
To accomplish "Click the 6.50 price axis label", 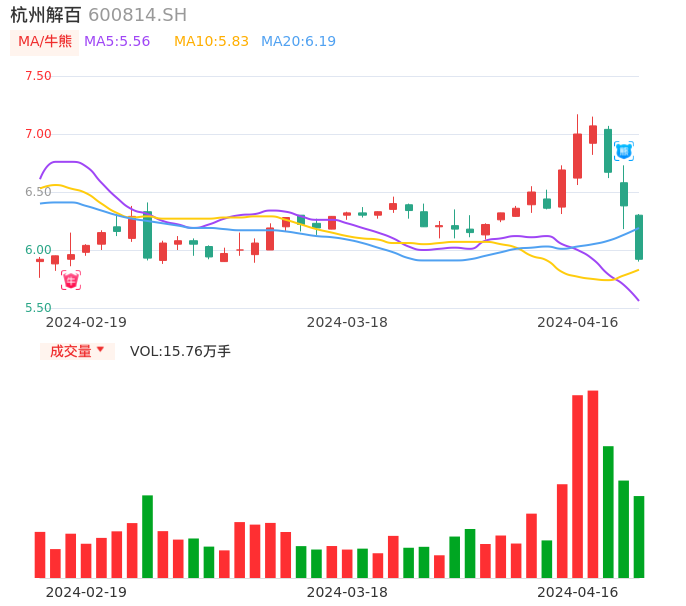I will pyautogui.click(x=38, y=192).
